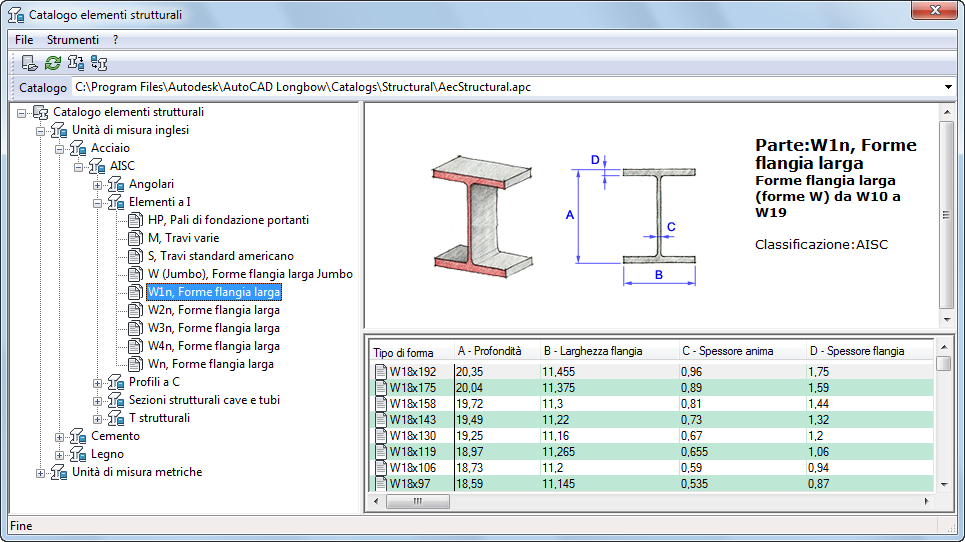Expand the Profili a C node
The image size is (965, 542).
97,383
